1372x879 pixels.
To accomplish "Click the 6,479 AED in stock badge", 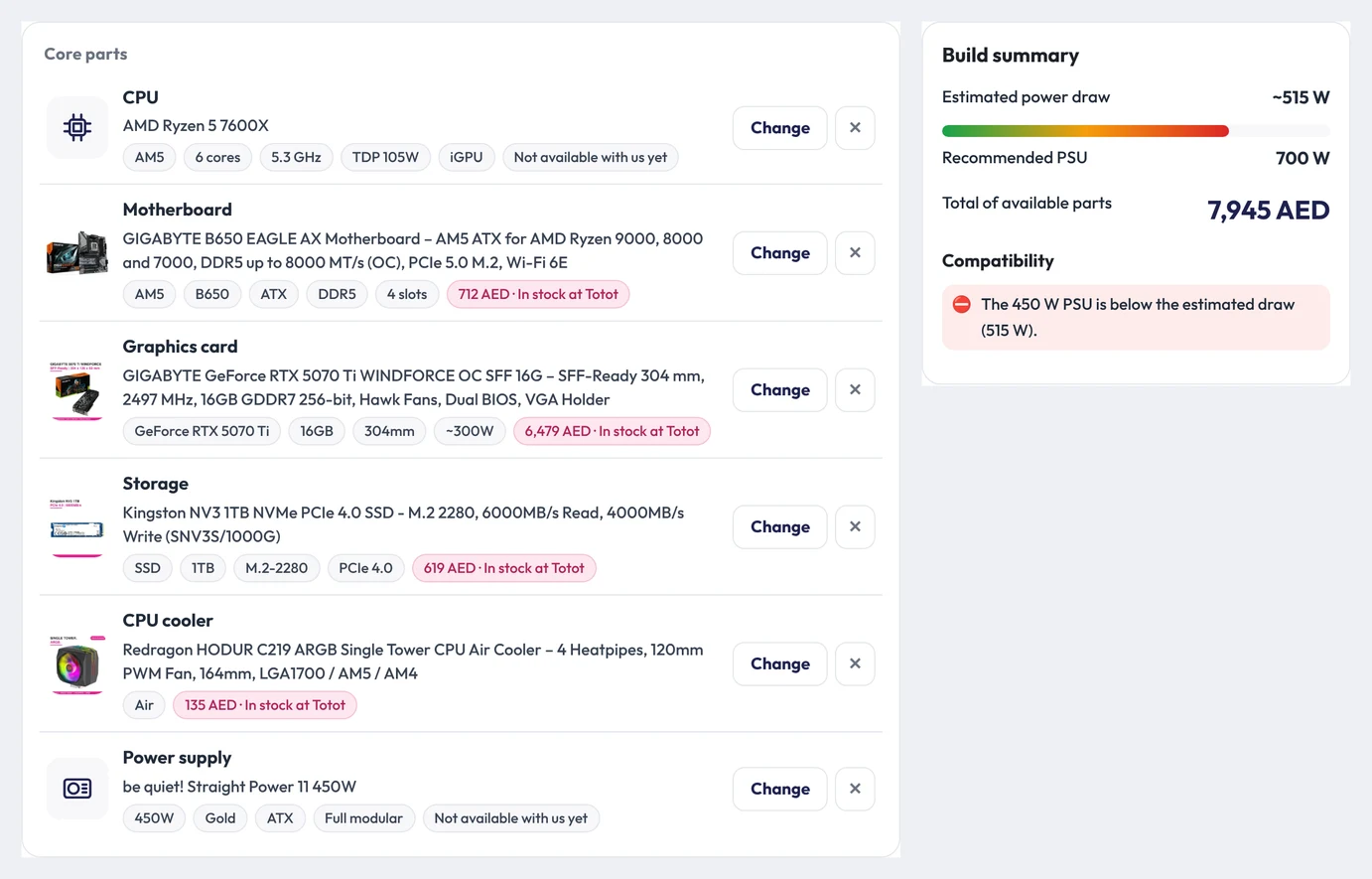I will 612,431.
